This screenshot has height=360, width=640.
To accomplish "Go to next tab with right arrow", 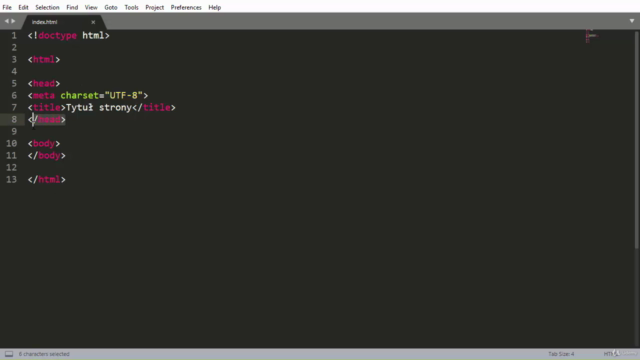I will (13, 21).
